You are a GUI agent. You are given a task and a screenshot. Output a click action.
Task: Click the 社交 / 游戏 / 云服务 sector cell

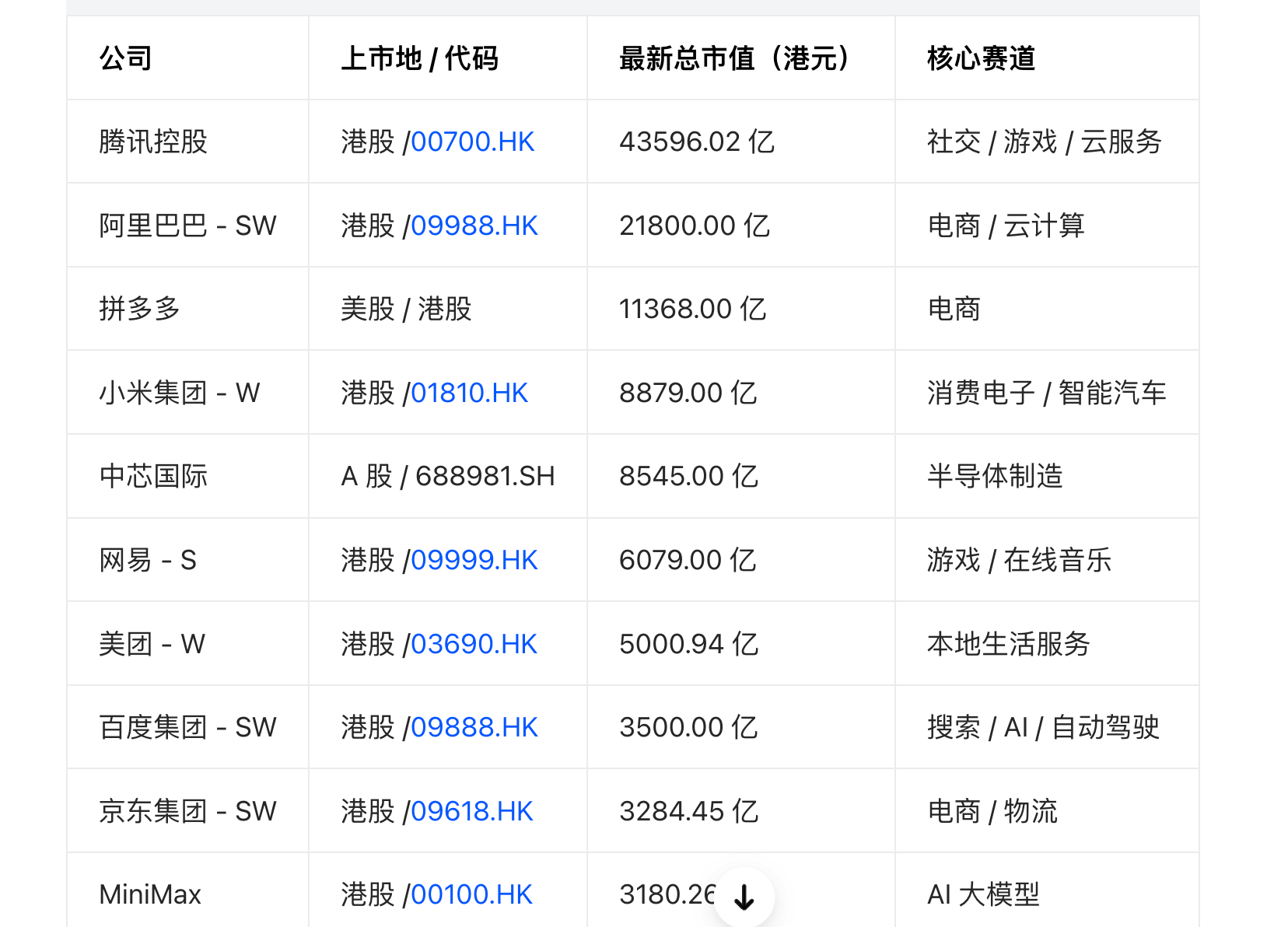point(1047,142)
